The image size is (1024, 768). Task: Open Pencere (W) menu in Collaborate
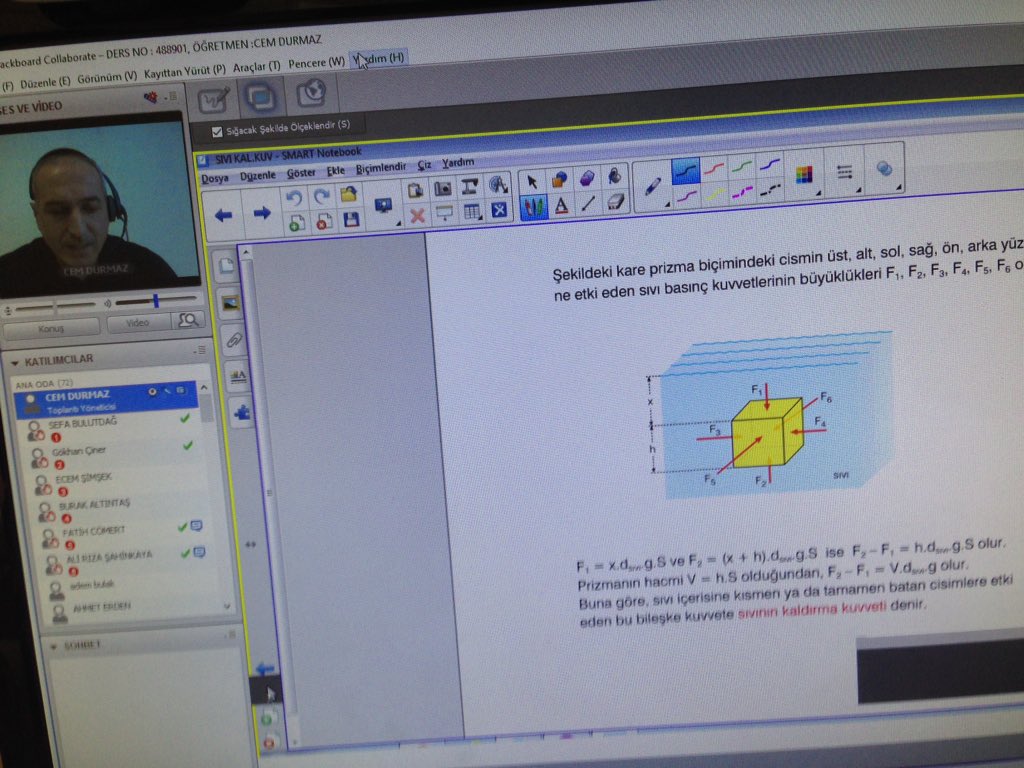coord(317,63)
